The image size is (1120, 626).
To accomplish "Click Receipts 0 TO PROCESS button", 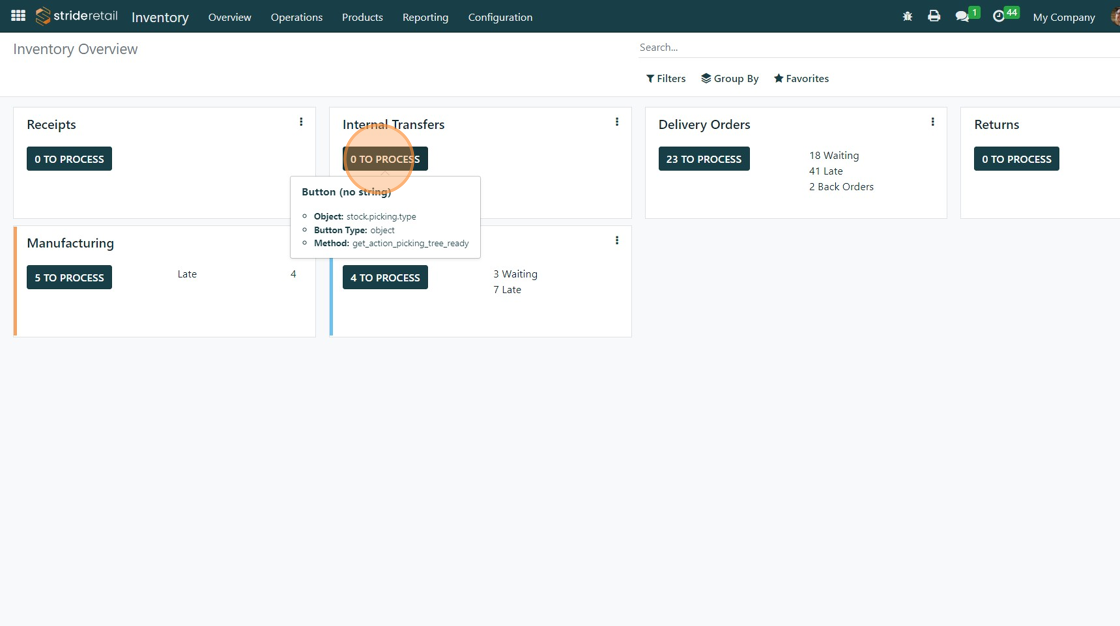I will point(69,159).
